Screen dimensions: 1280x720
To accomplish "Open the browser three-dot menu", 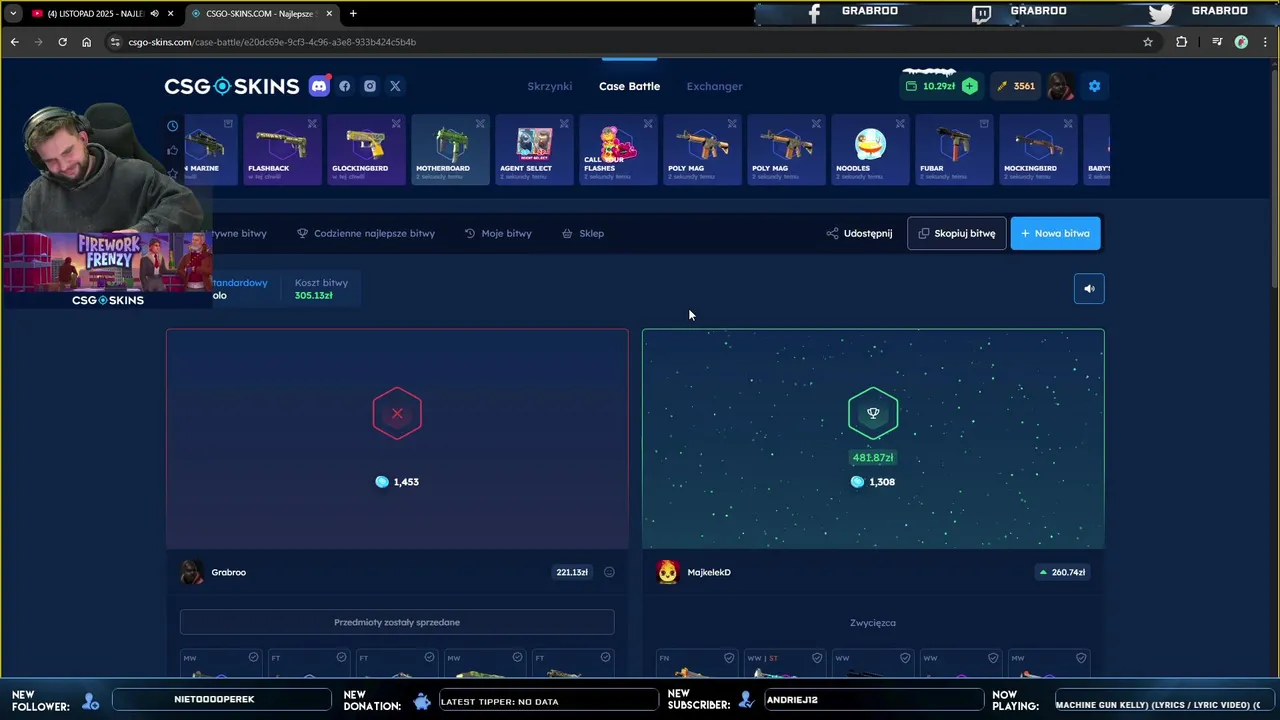I will point(1264,42).
